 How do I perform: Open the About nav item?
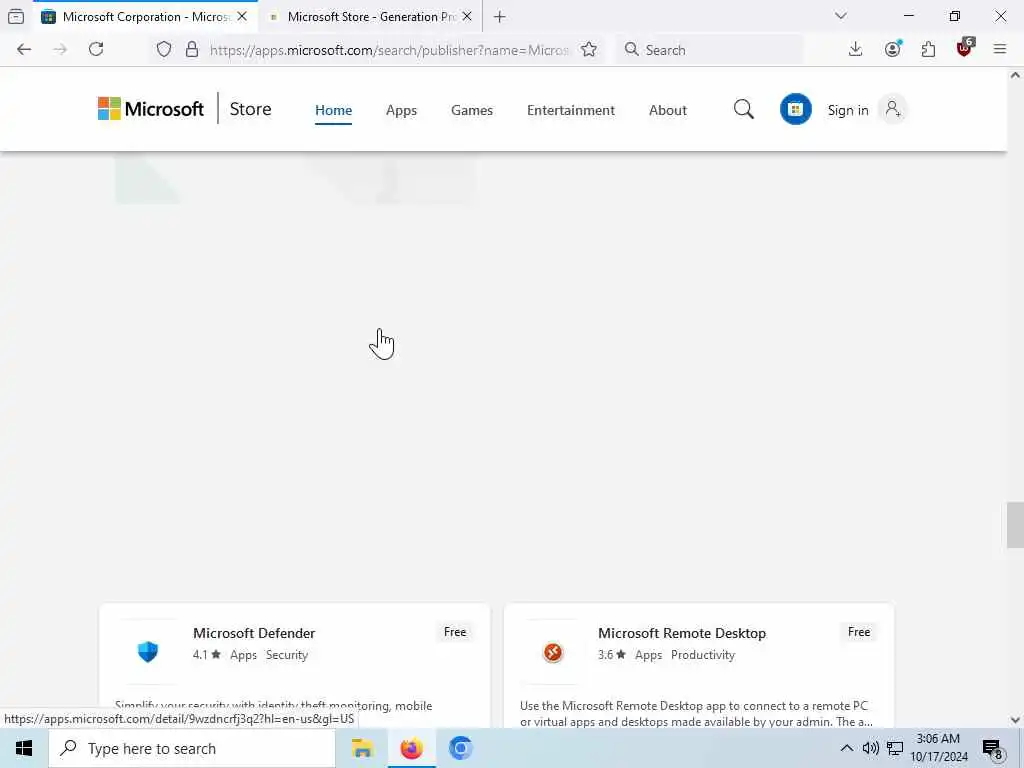click(667, 110)
